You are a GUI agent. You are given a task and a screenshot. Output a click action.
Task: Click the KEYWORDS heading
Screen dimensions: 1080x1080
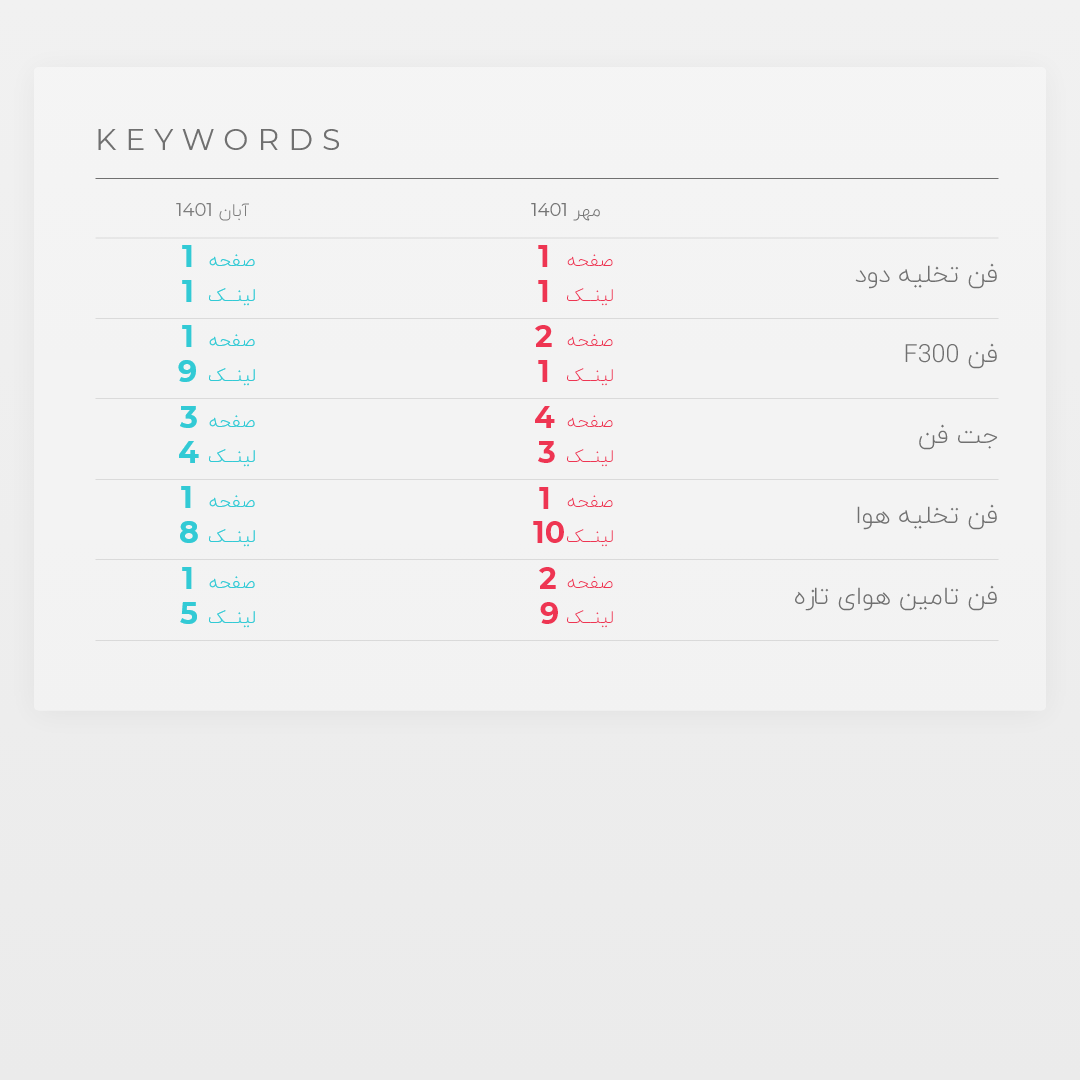218,140
